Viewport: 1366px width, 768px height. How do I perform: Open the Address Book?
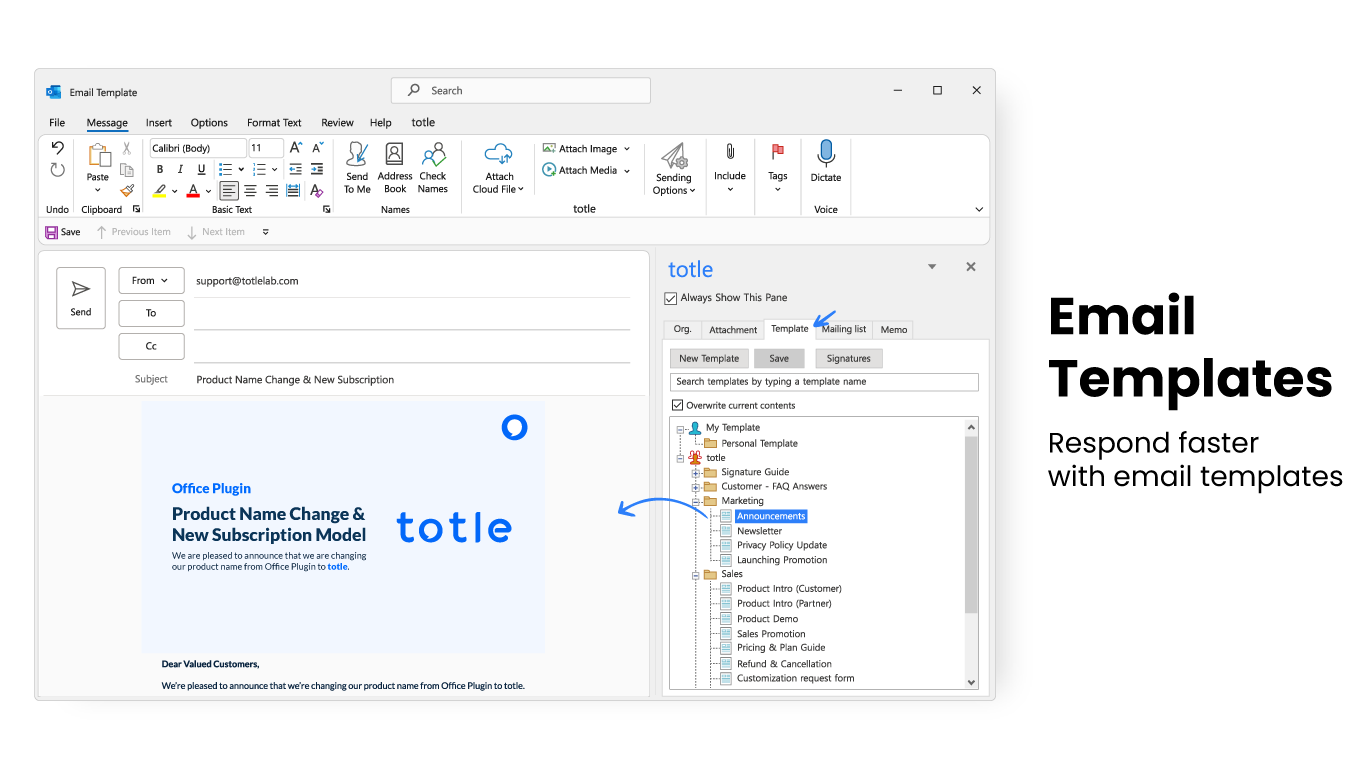395,168
